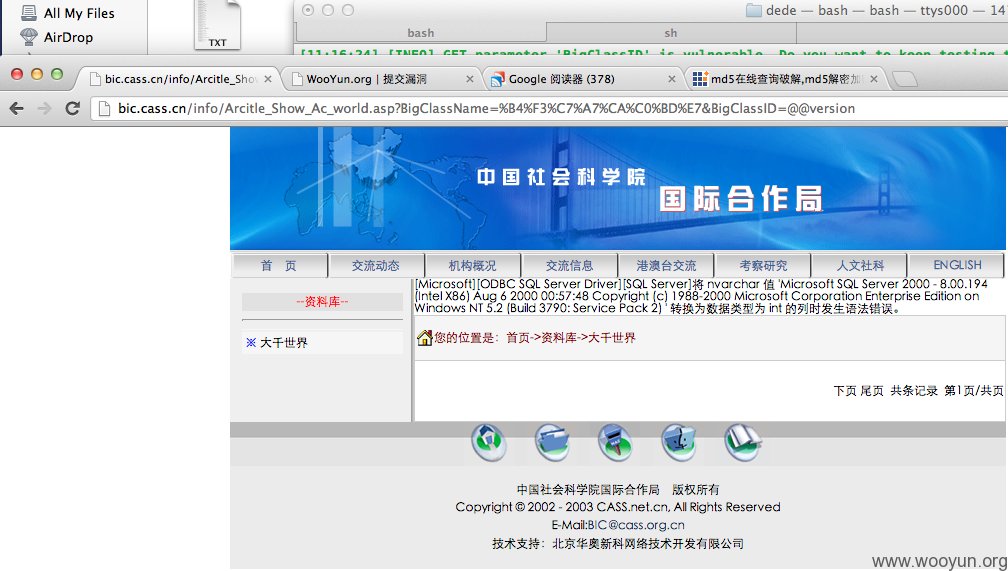The width and height of the screenshot is (1008, 571).
Task: Close the WooYun.org tab
Action: 470,79
